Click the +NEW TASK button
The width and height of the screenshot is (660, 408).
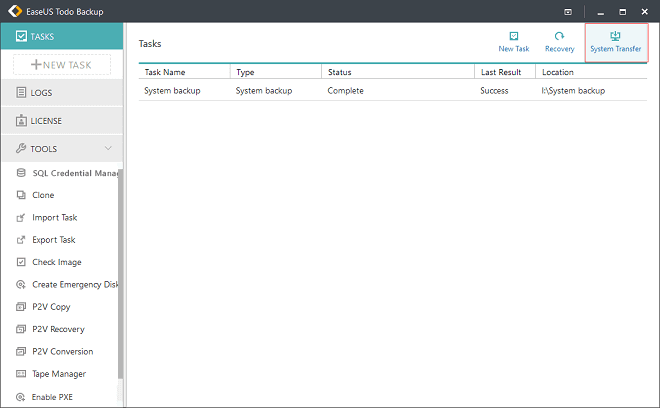(x=62, y=65)
